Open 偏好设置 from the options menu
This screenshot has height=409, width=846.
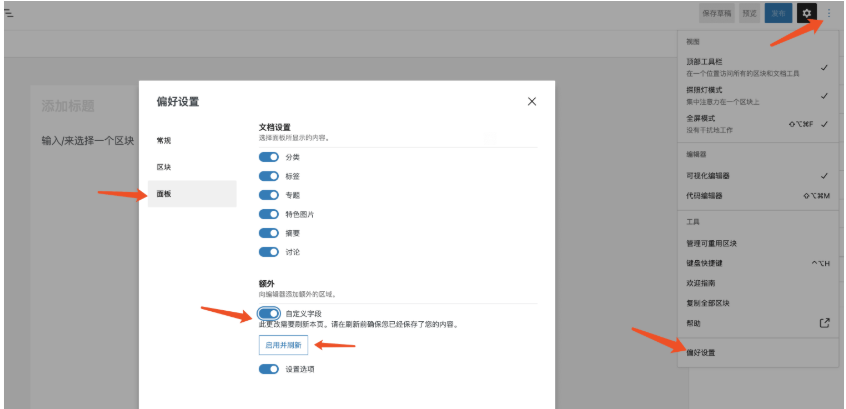coord(758,353)
